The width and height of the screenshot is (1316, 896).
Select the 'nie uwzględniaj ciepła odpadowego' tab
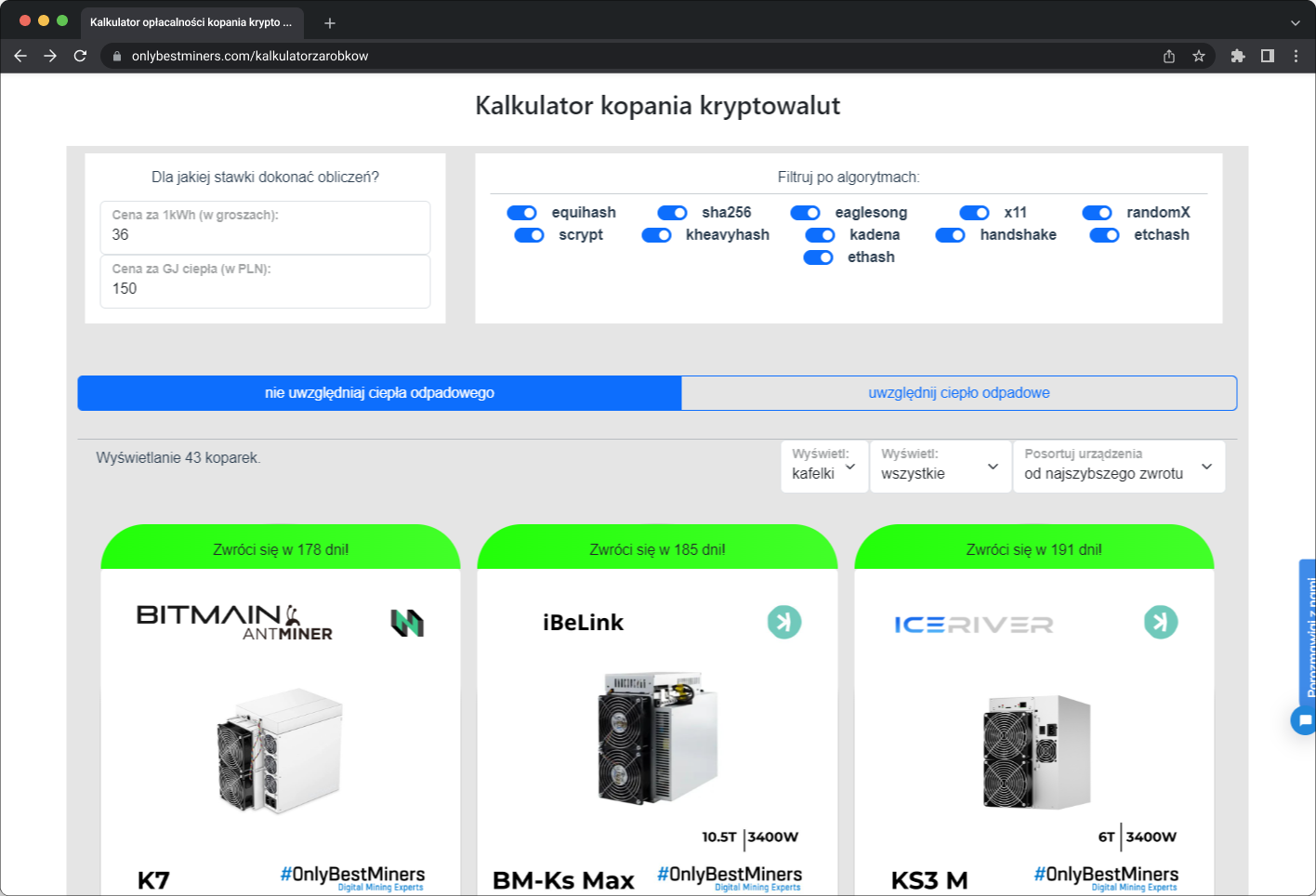[x=378, y=392]
